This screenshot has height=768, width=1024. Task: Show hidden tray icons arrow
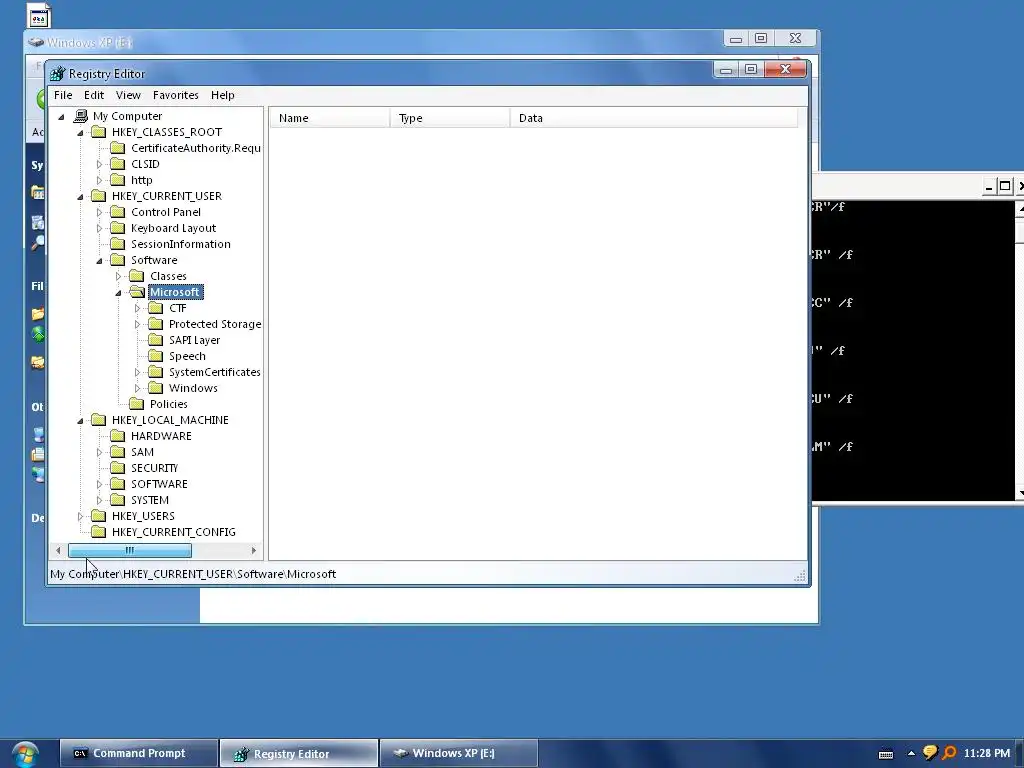(911, 754)
